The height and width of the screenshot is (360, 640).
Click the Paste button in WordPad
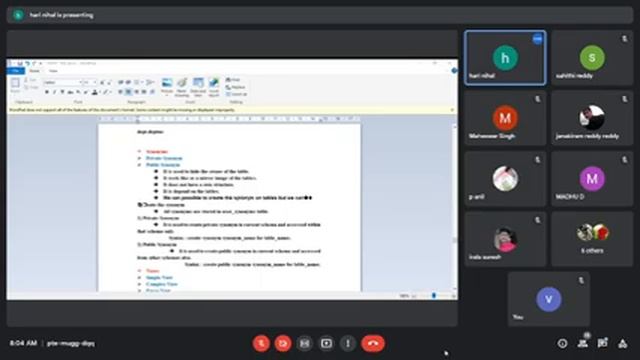[15, 86]
